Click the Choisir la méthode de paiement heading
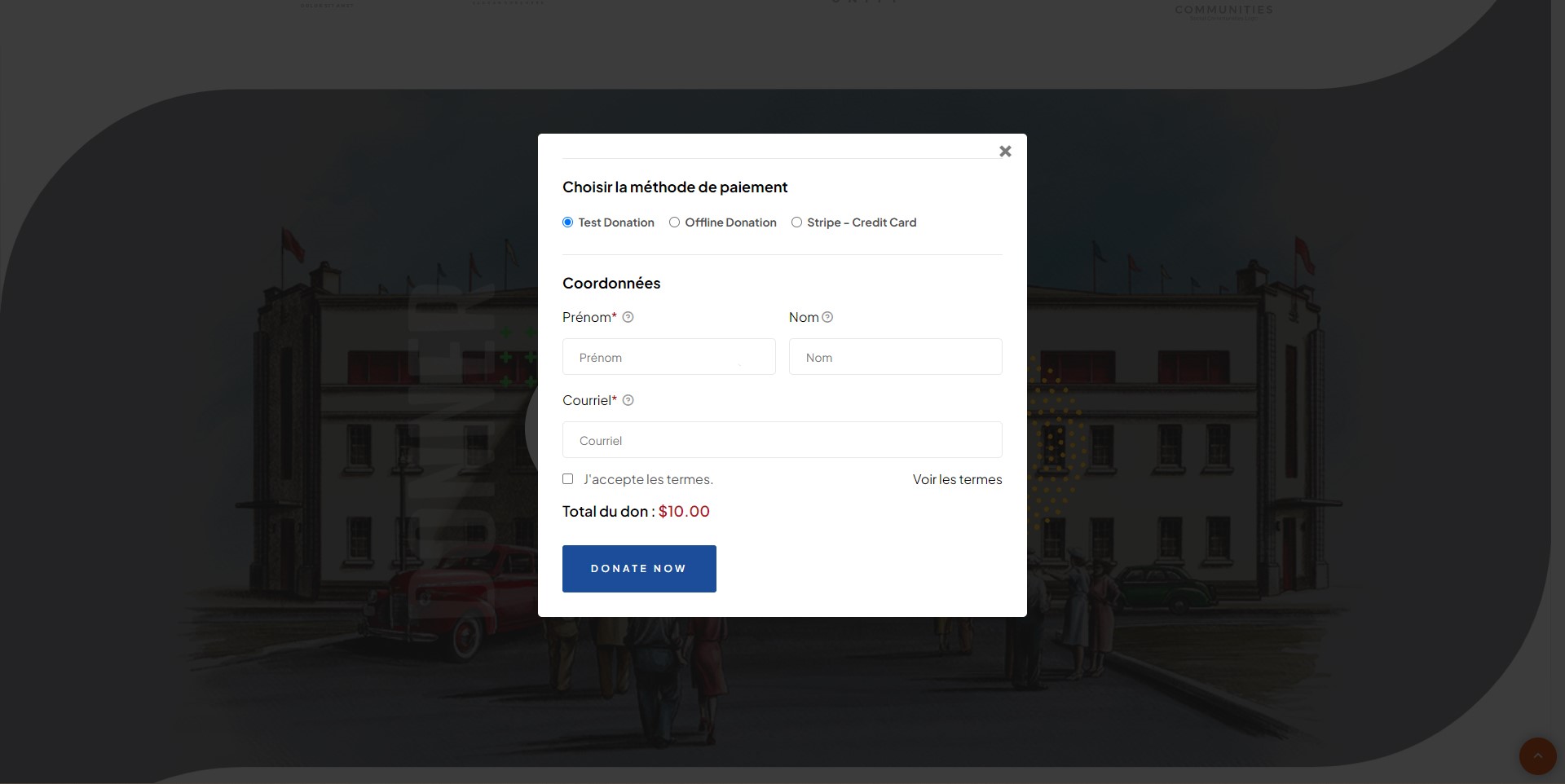 click(675, 187)
